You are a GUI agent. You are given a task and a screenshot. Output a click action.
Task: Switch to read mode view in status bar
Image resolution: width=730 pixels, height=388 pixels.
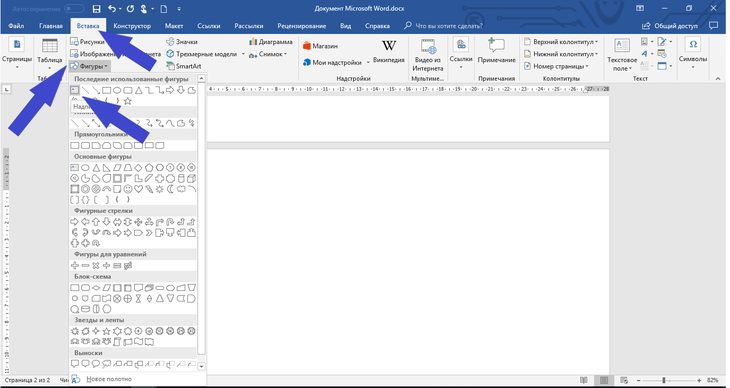pos(584,381)
